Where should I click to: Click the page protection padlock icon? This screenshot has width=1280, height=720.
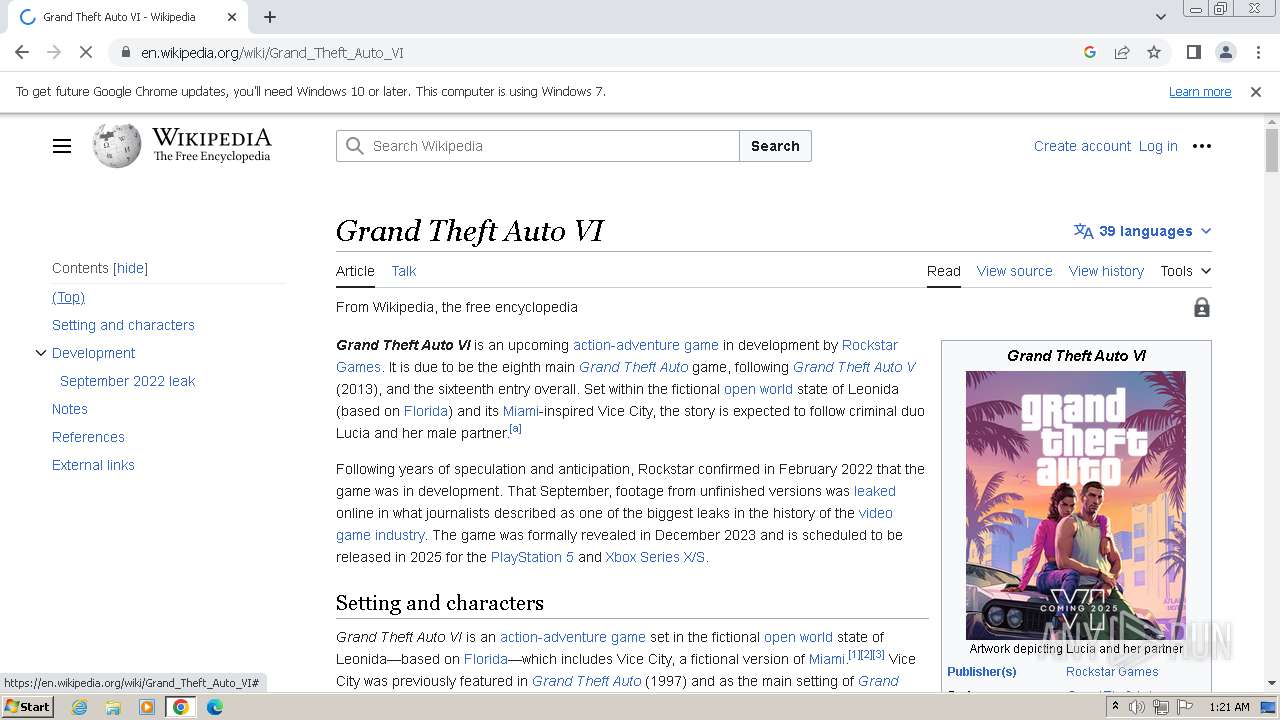click(x=1202, y=307)
